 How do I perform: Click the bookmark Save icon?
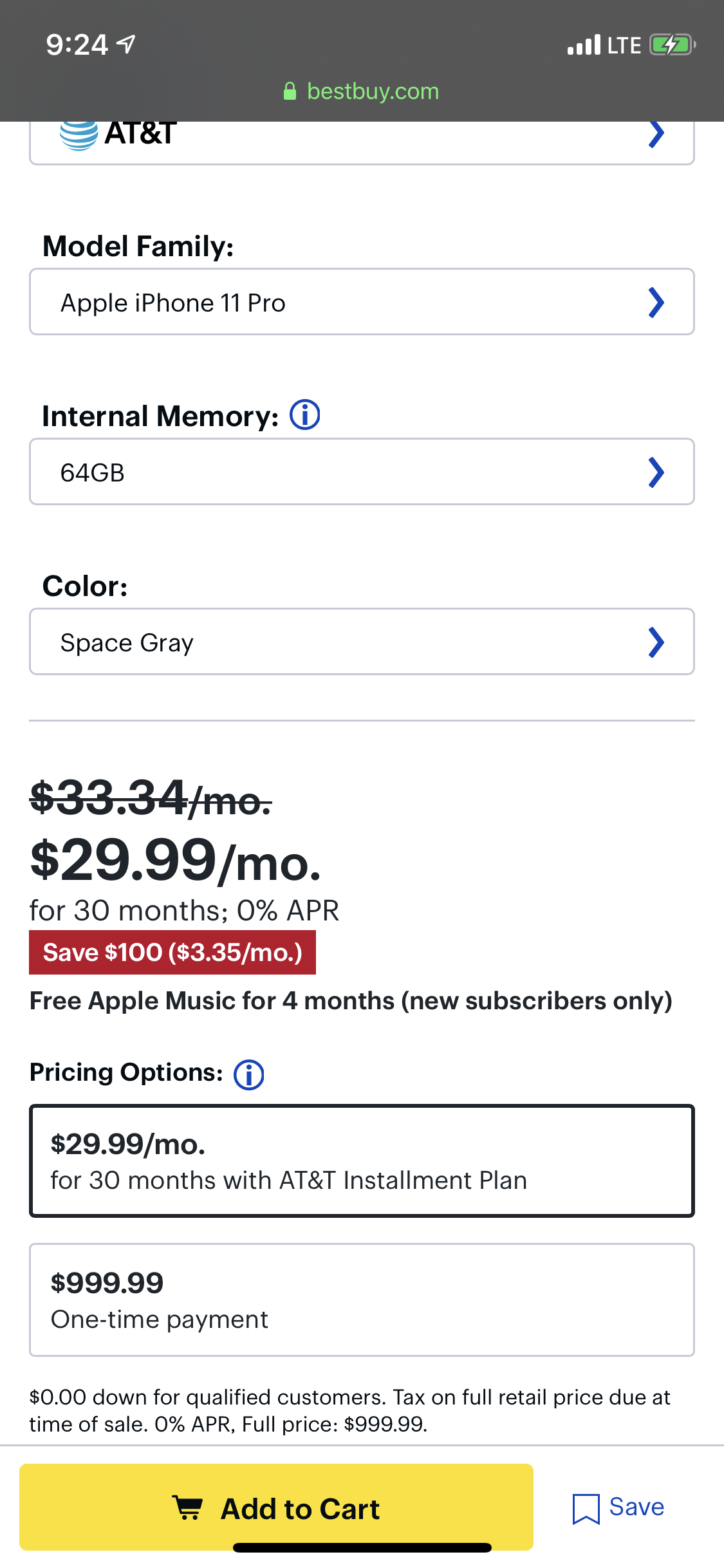(586, 1508)
